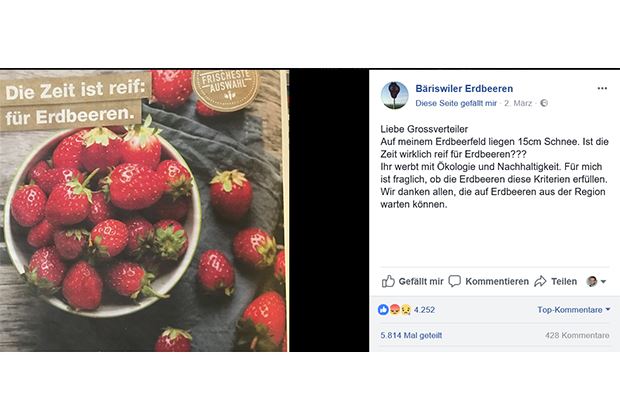The height and width of the screenshot is (420, 620).
Task: Open the '2. März' post timestamp
Action: tap(518, 103)
